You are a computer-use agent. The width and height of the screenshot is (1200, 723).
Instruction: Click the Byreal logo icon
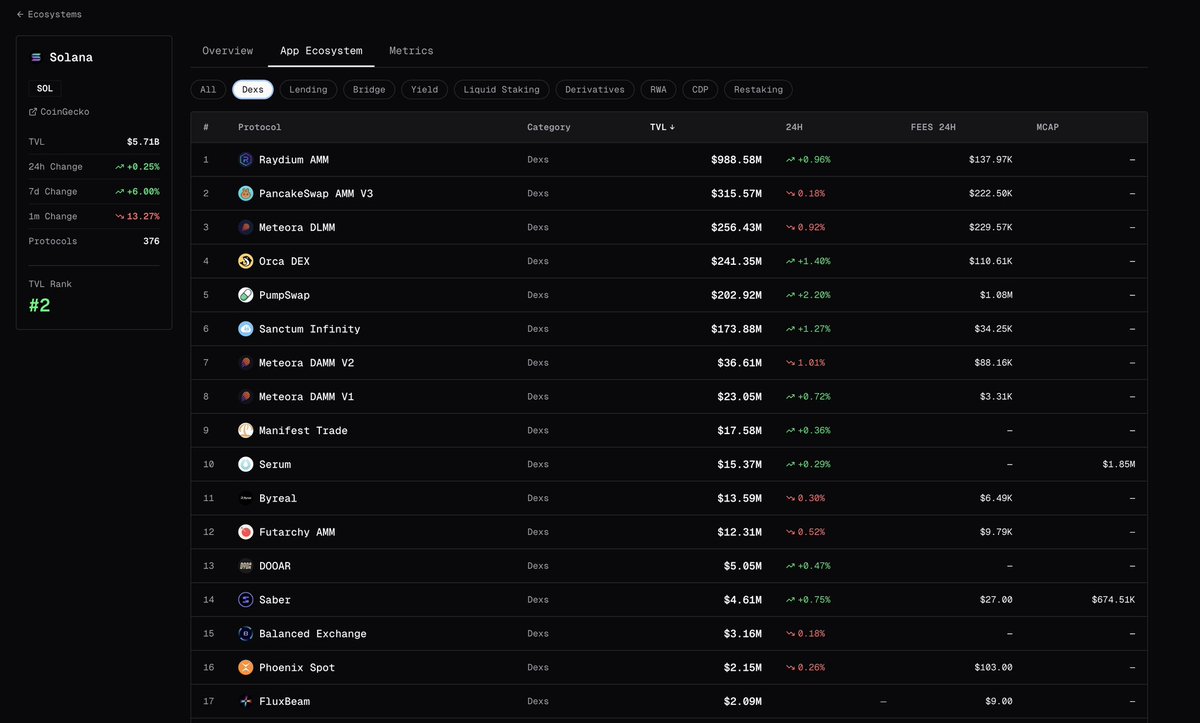click(246, 498)
